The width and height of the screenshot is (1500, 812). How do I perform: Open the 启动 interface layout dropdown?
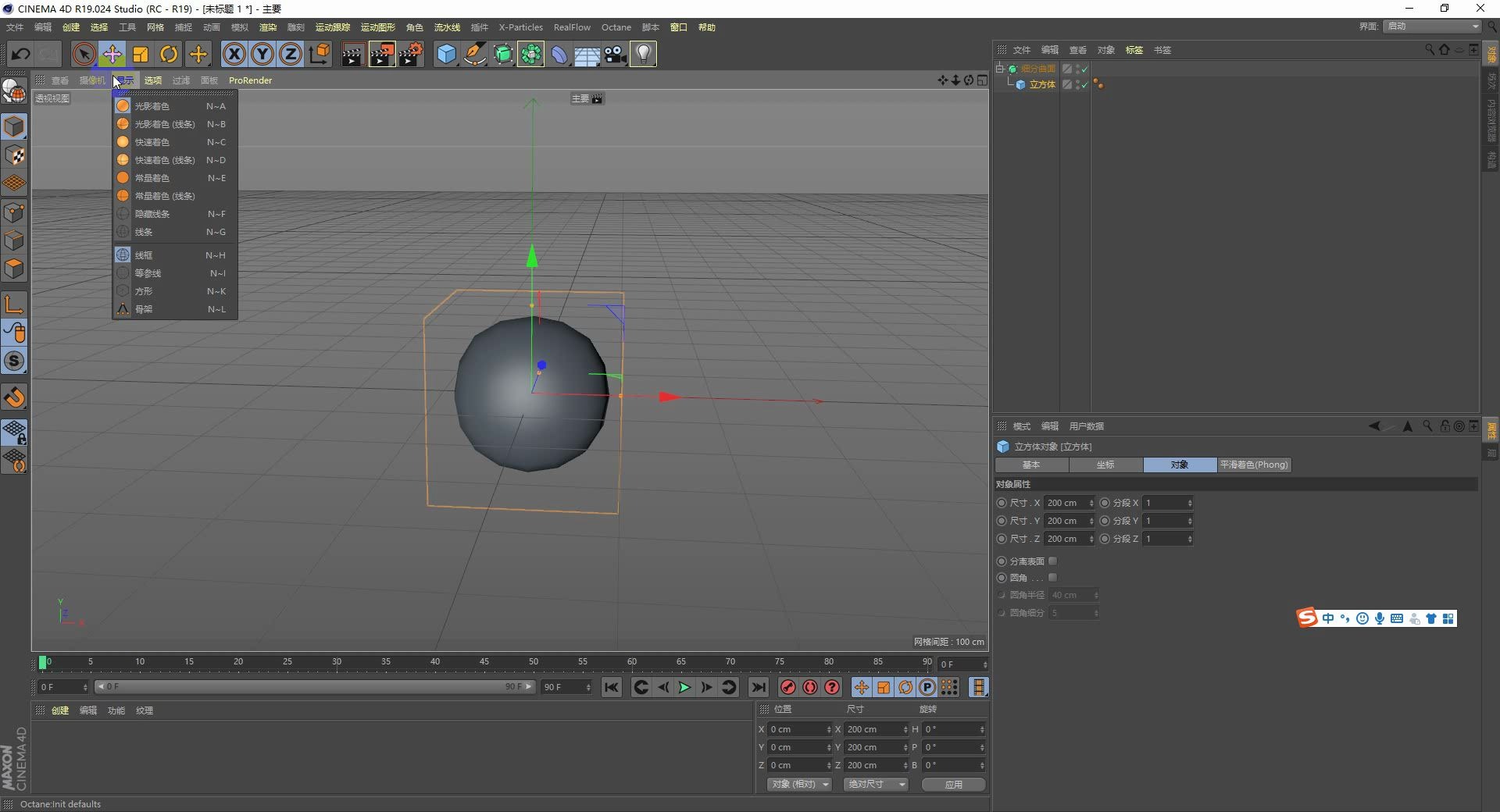pyautogui.click(x=1431, y=26)
